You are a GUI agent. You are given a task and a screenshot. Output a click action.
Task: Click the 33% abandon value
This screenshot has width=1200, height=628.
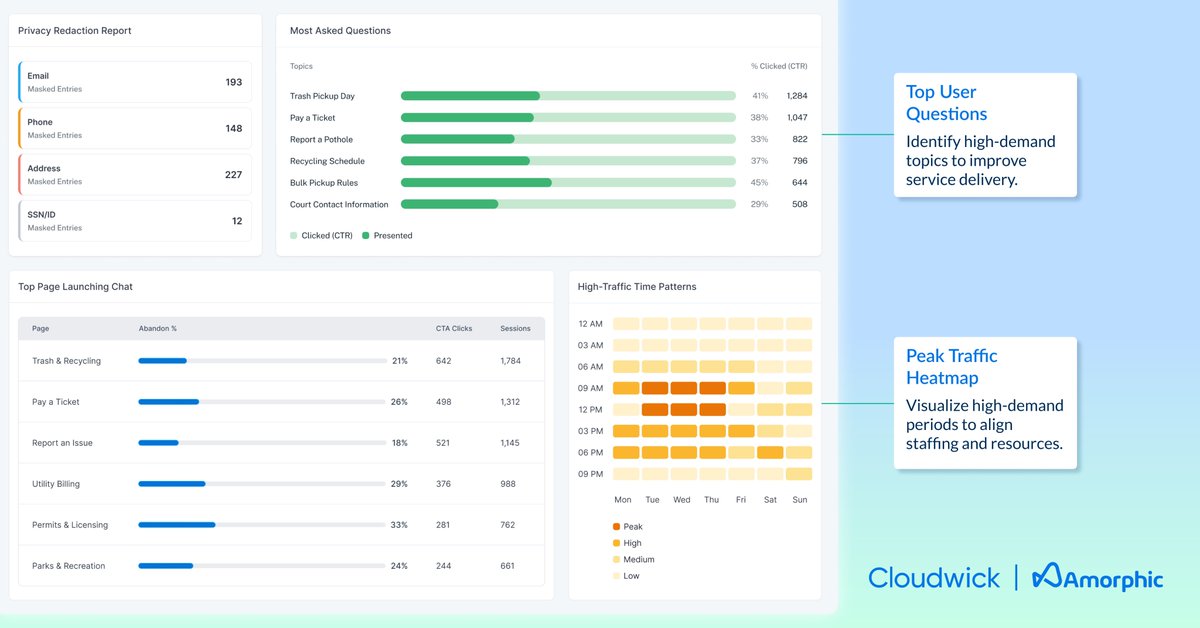tap(399, 525)
